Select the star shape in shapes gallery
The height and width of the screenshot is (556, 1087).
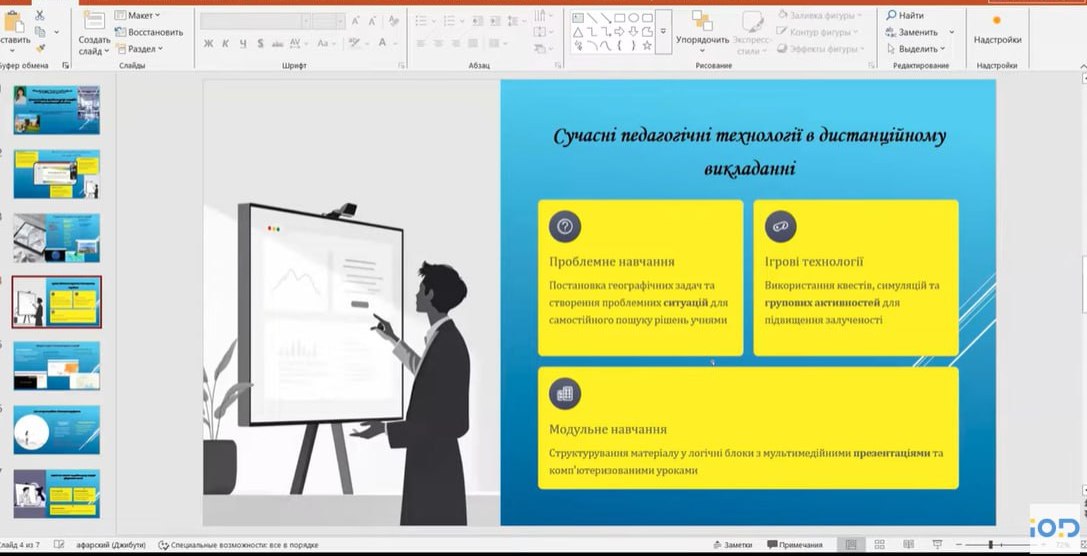coord(648,46)
